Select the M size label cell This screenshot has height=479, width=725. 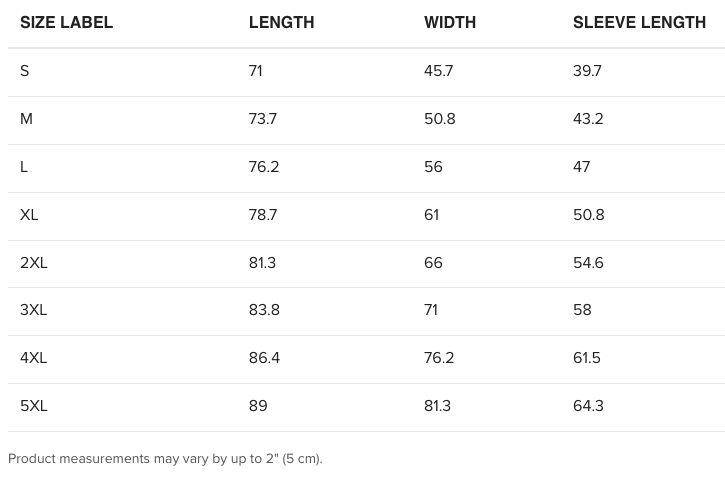click(x=26, y=119)
